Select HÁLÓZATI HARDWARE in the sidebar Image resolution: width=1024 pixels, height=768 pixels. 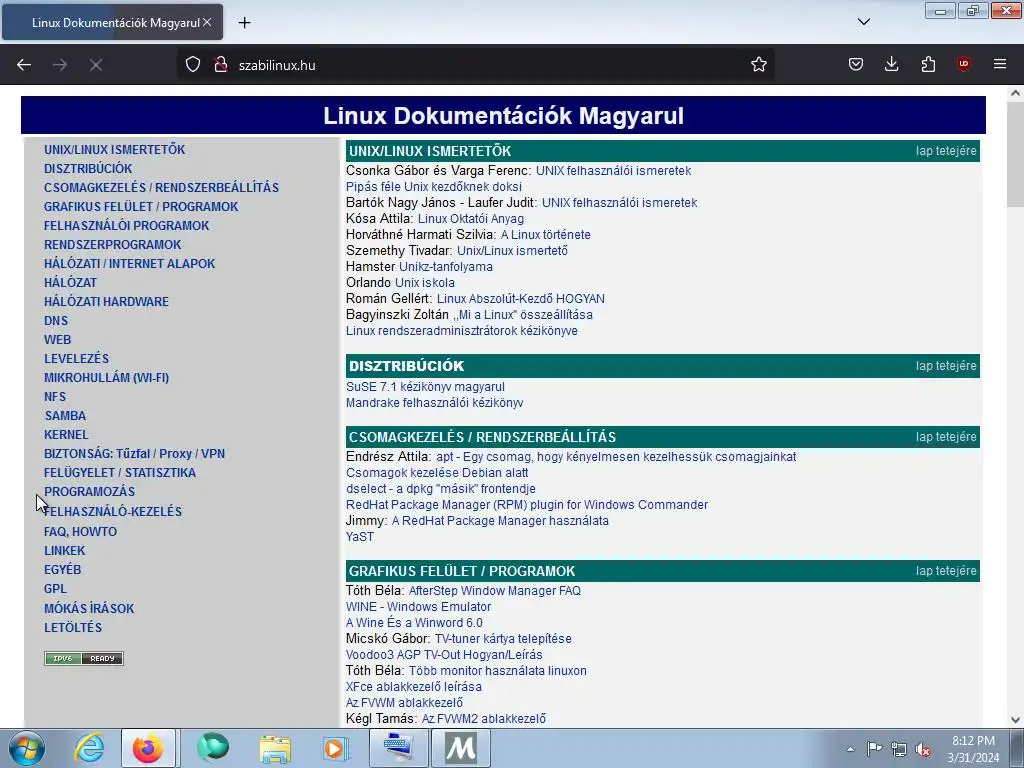click(x=106, y=302)
